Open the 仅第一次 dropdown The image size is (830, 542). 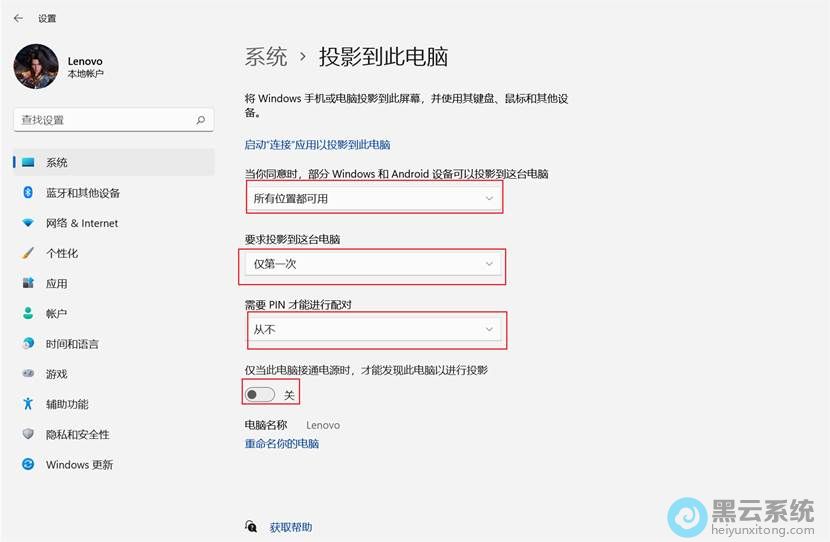(x=374, y=264)
